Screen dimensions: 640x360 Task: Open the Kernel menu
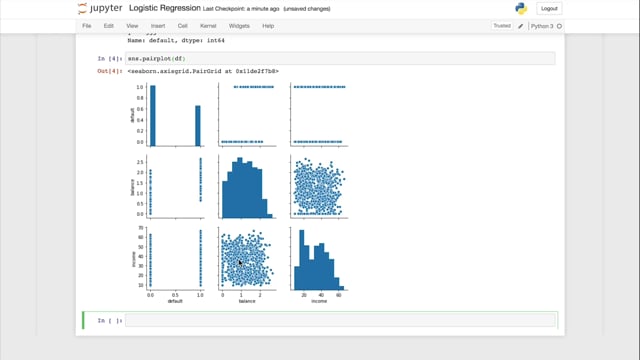[x=208, y=26]
